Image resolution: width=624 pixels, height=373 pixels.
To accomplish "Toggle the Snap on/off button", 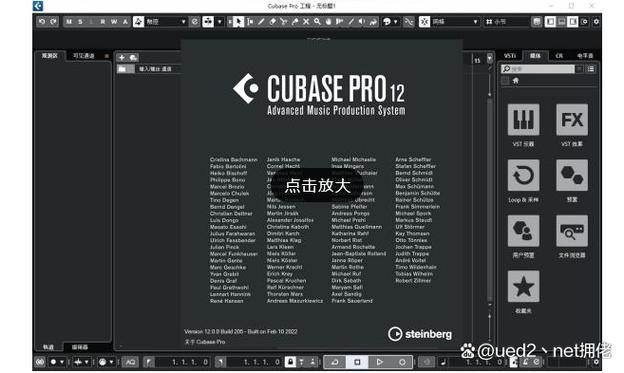I will point(424,21).
